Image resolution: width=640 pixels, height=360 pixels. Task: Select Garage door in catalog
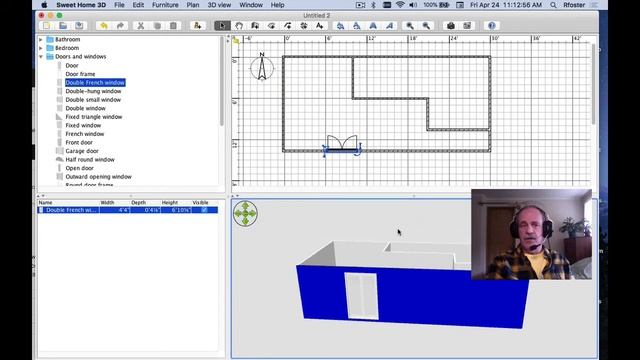[82, 151]
